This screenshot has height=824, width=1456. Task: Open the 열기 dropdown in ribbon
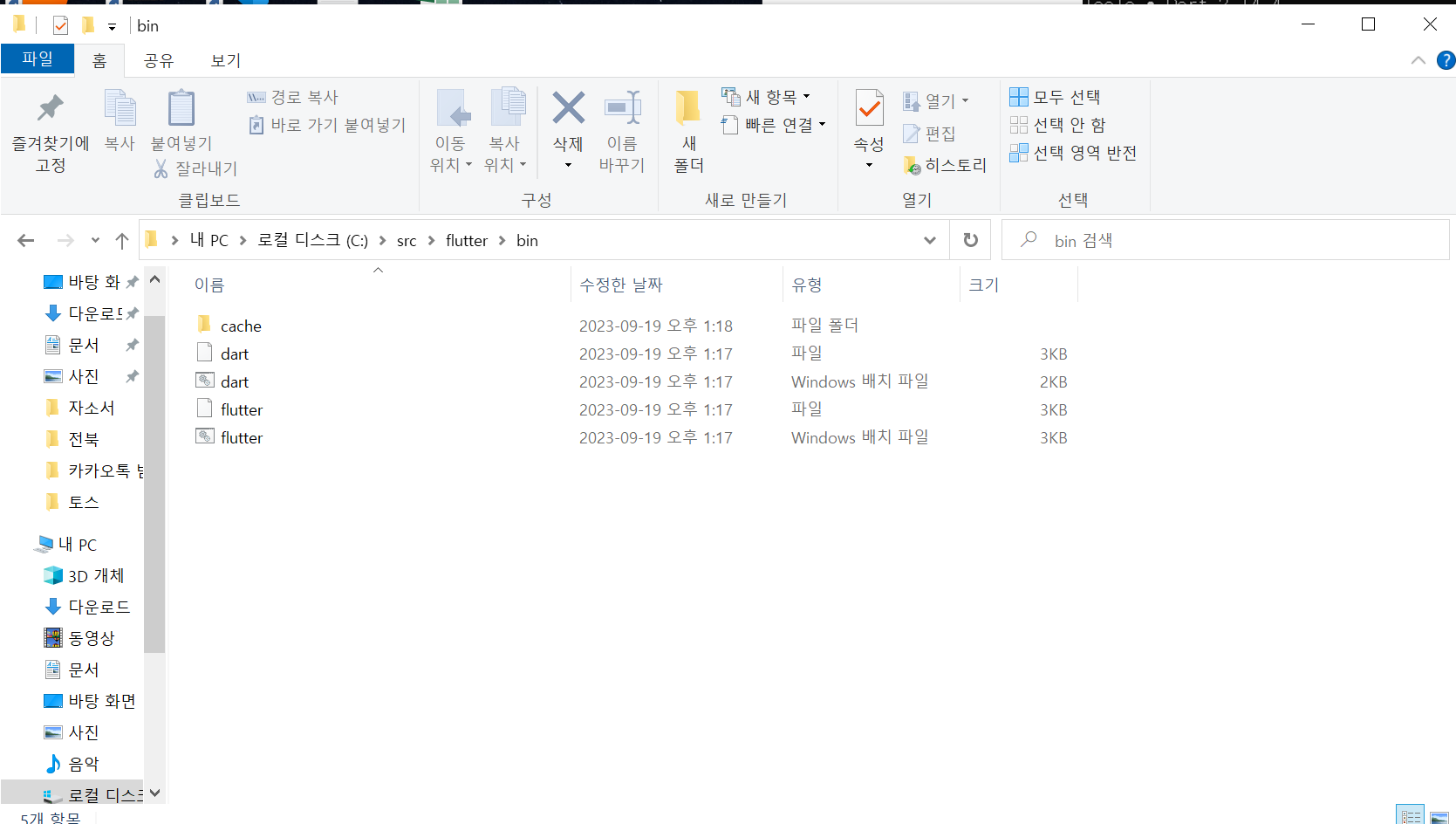(936, 101)
